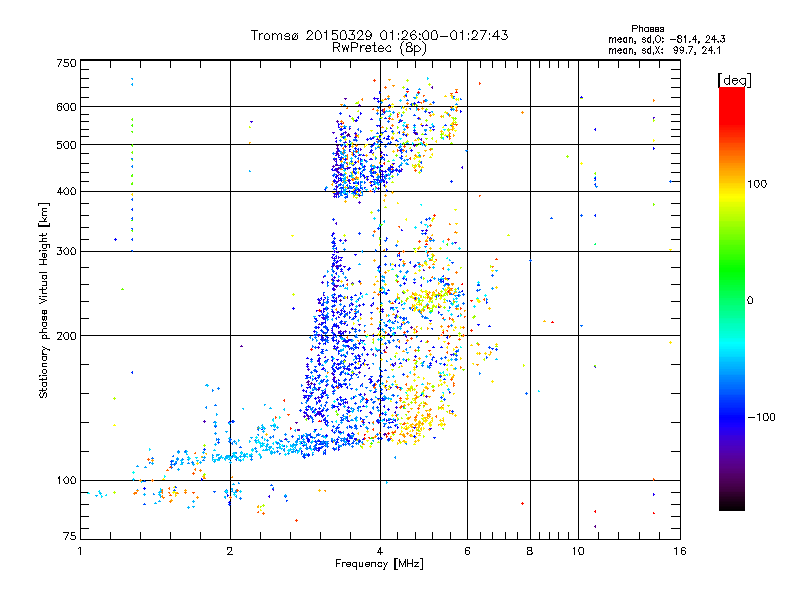Image resolution: width=800 pixels, height=600 pixels.
Task: Click the Stationary phase Virtual Height axis label
Action: point(44,301)
